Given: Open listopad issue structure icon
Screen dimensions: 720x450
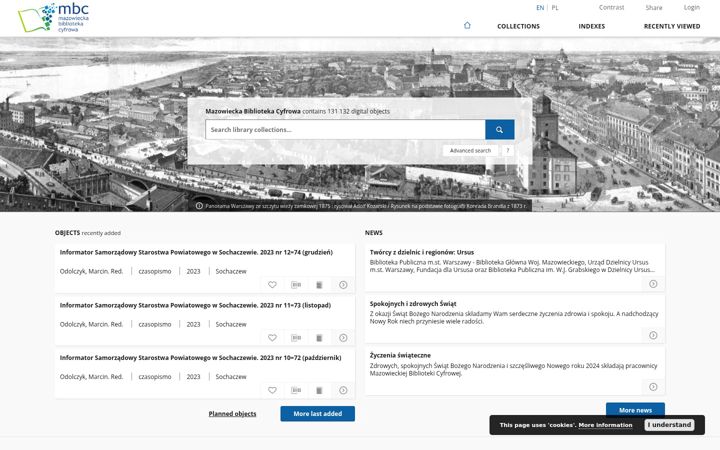Looking at the screenshot, I should click(x=296, y=338).
